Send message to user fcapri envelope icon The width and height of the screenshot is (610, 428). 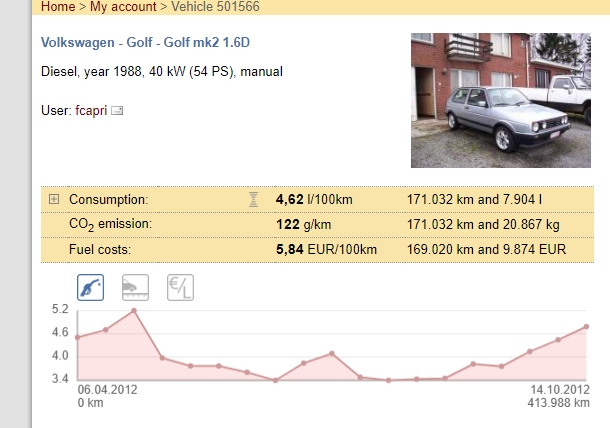click(117, 111)
